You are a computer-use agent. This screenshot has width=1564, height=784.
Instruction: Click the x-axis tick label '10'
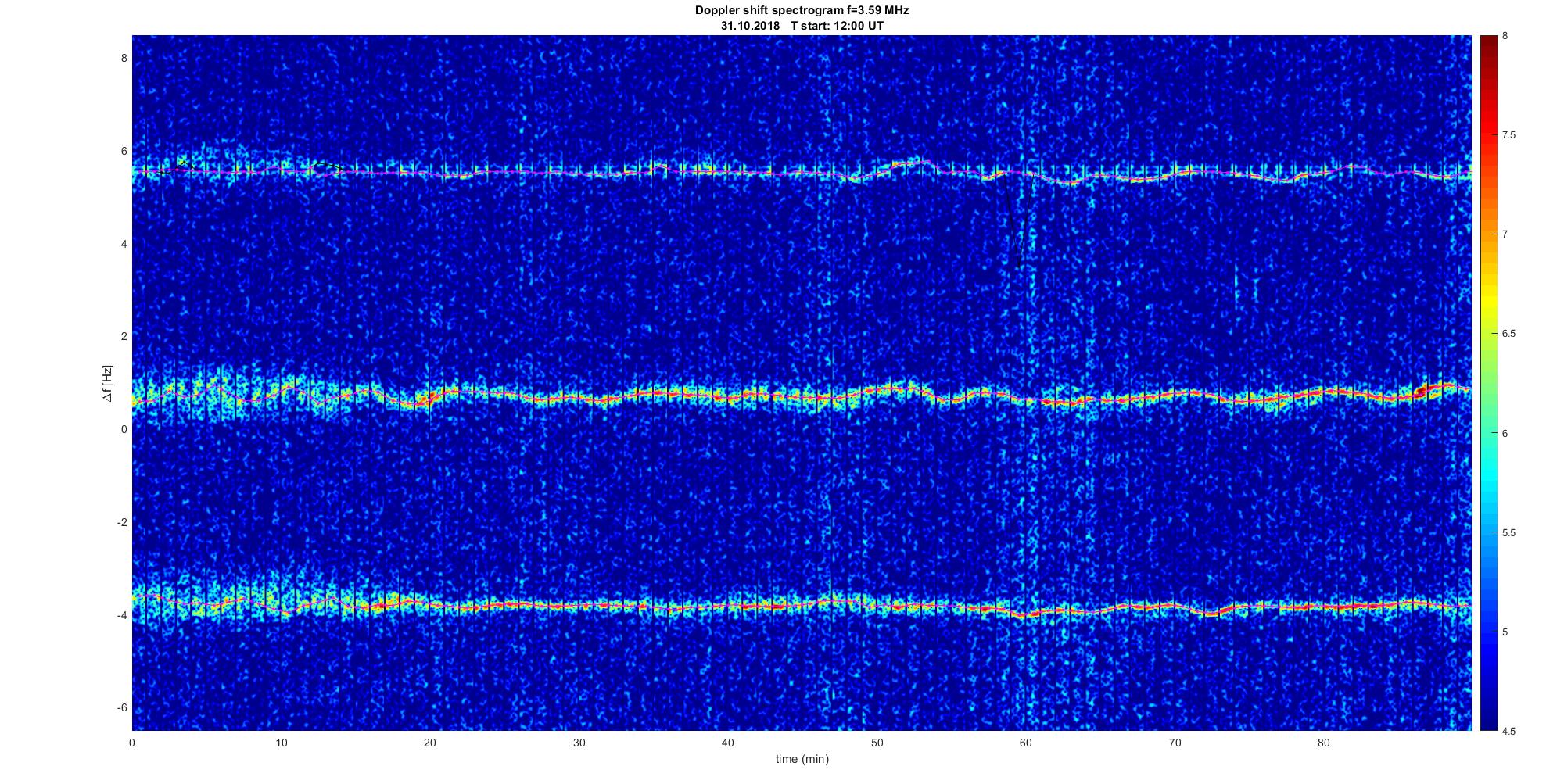pyautogui.click(x=281, y=743)
